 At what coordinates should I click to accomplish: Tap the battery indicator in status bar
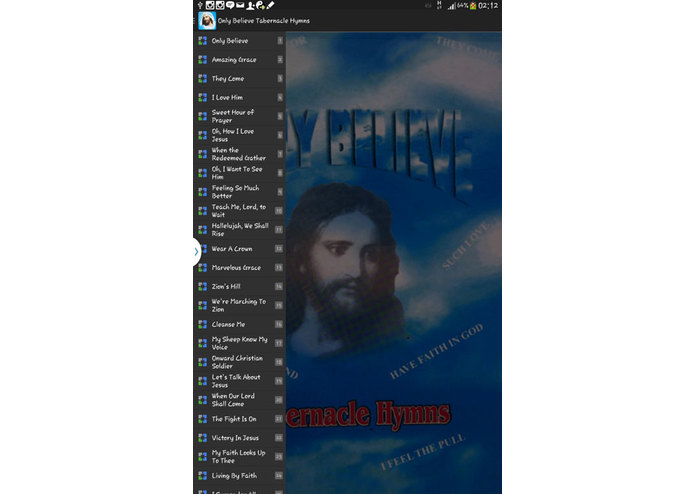tap(473, 6)
